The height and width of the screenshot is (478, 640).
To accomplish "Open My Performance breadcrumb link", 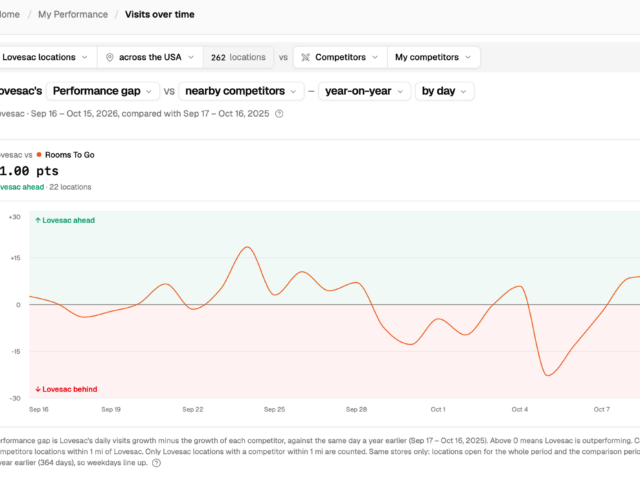I will click(73, 14).
